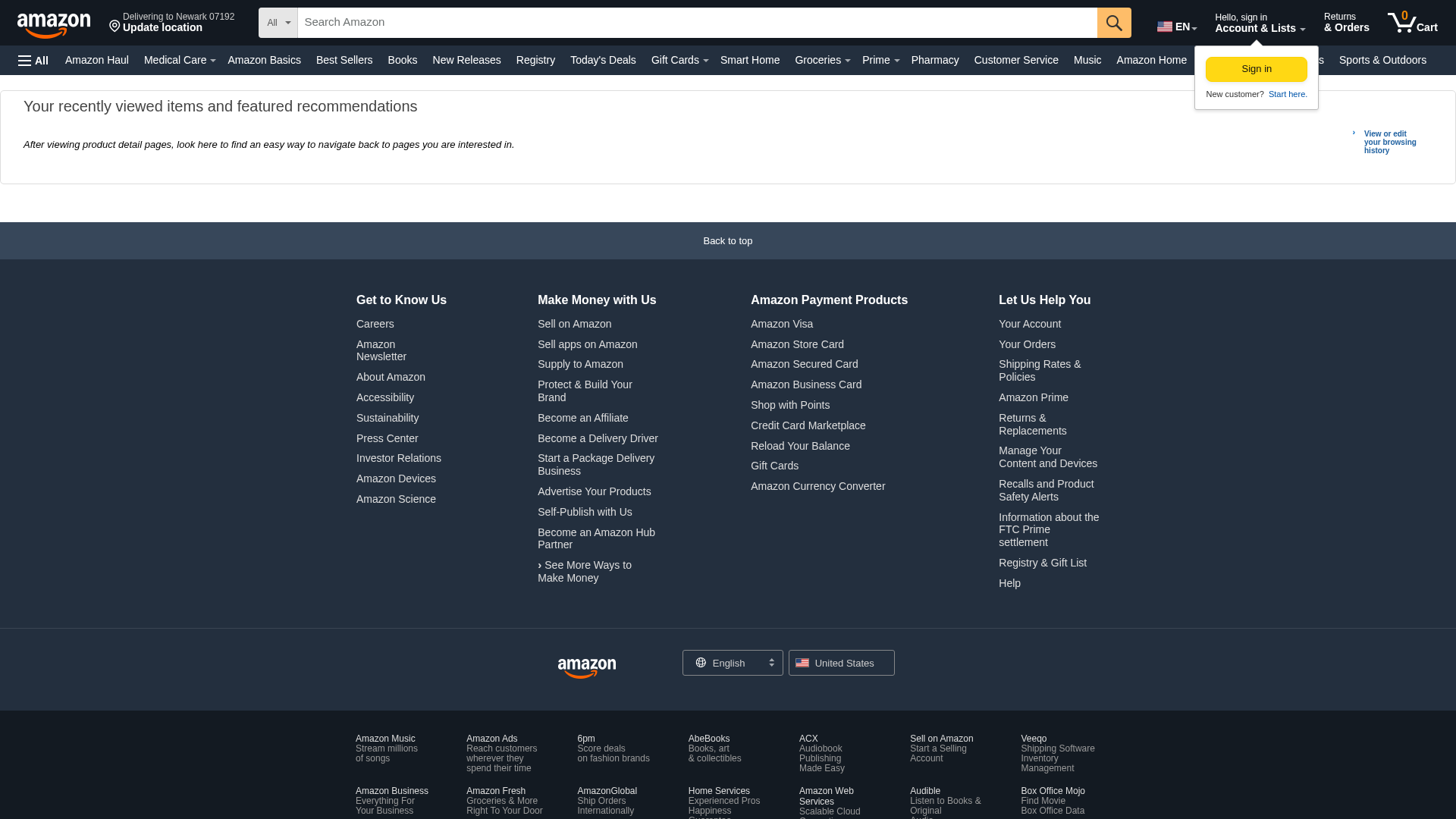The width and height of the screenshot is (1456, 819).
Task: Open Veeqo Shipping Software link
Action: point(1058,753)
